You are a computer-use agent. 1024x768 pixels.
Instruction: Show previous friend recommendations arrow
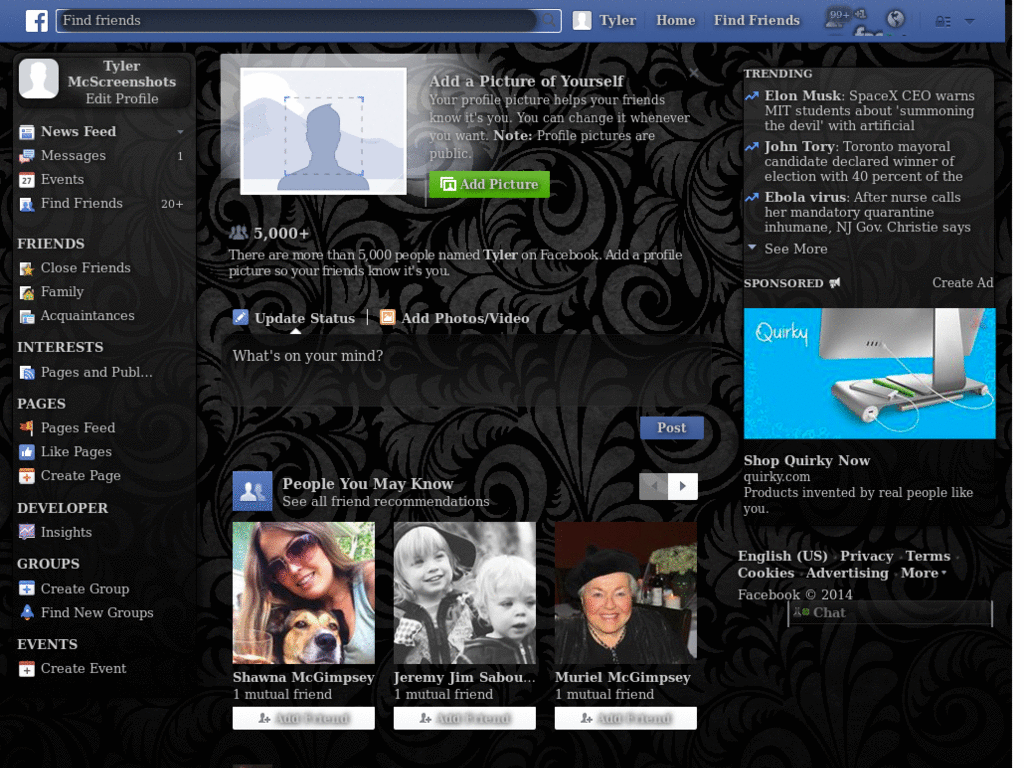pos(654,486)
